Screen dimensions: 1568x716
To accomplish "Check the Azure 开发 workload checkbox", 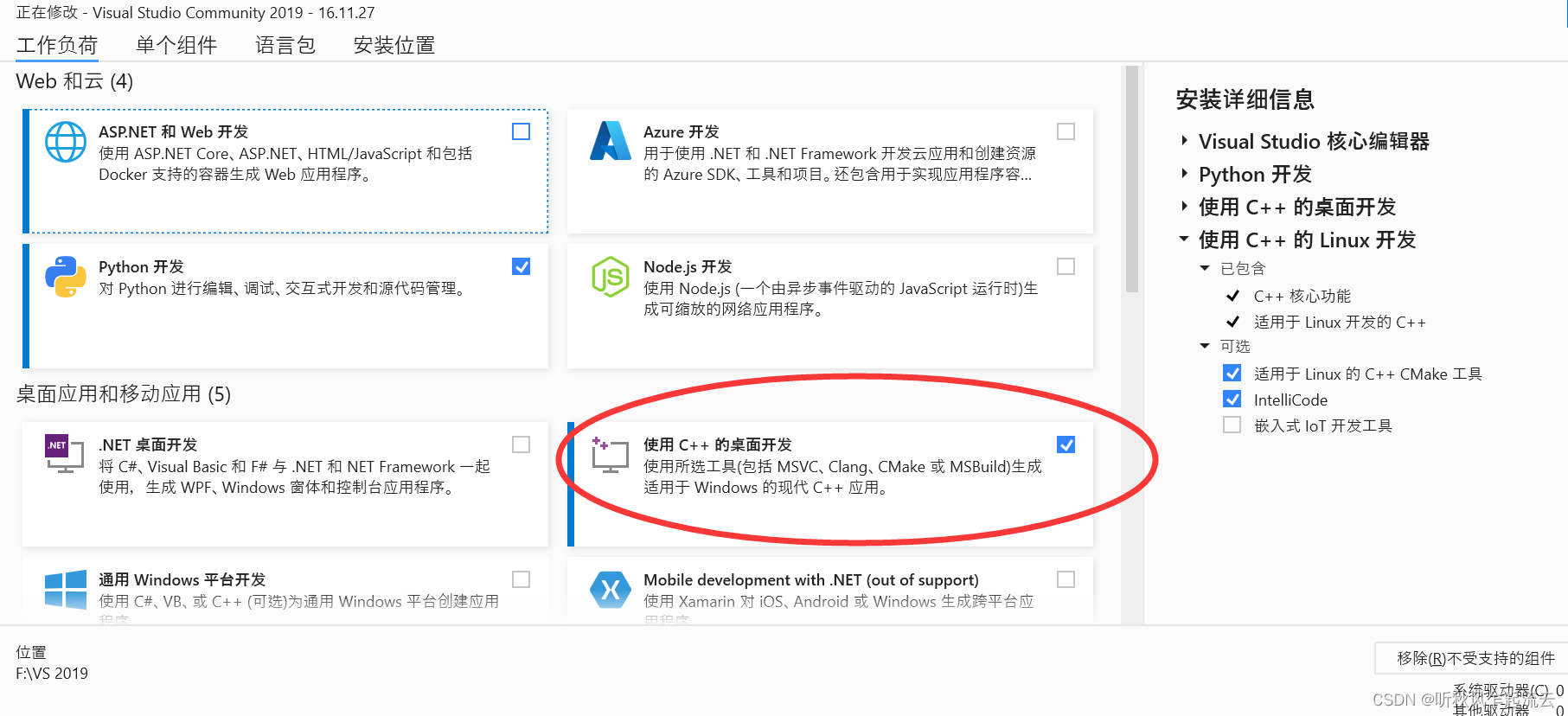I will tap(1066, 131).
